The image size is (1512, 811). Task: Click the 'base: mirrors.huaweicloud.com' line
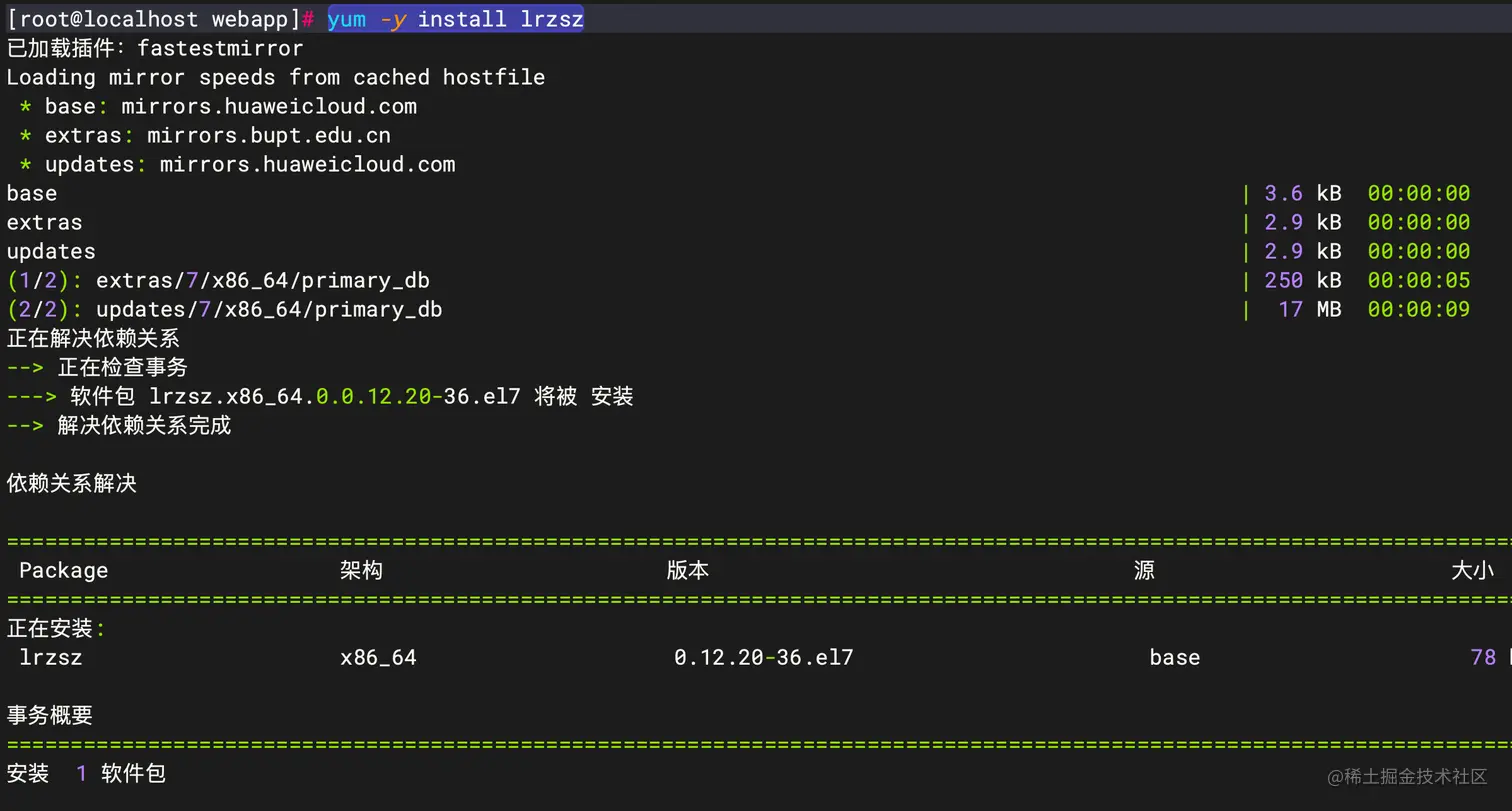click(x=231, y=106)
